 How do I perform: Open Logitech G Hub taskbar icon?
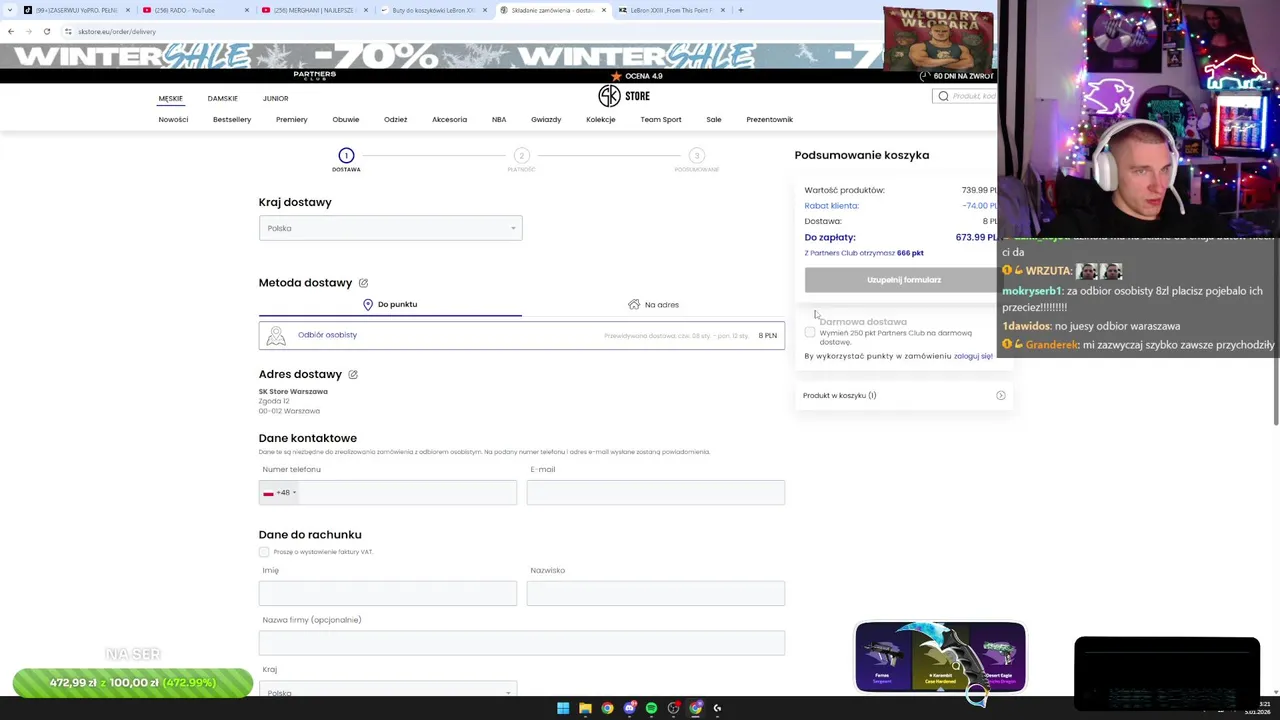(x=717, y=708)
